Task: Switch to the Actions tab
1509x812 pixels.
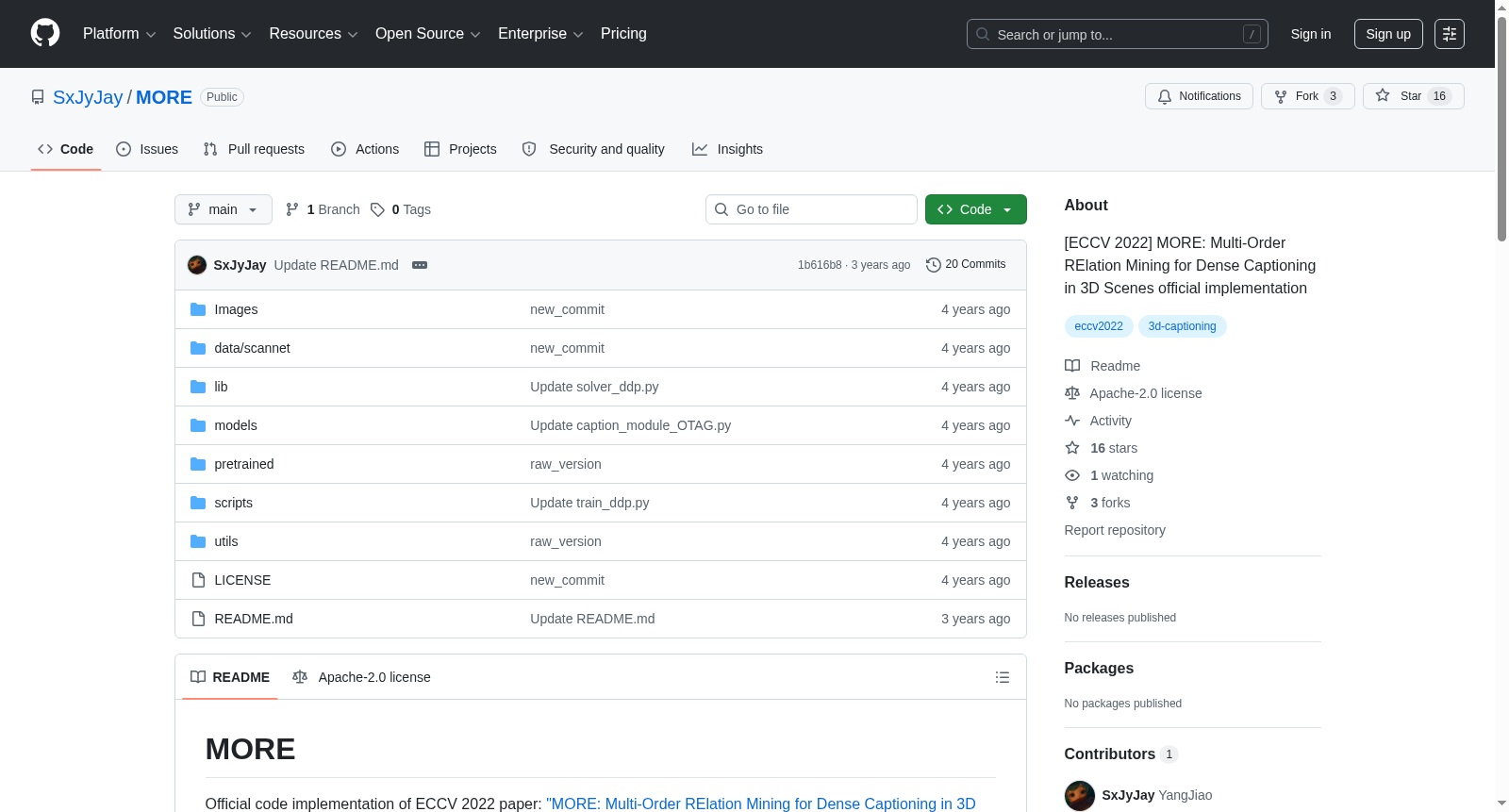Action: 365,149
